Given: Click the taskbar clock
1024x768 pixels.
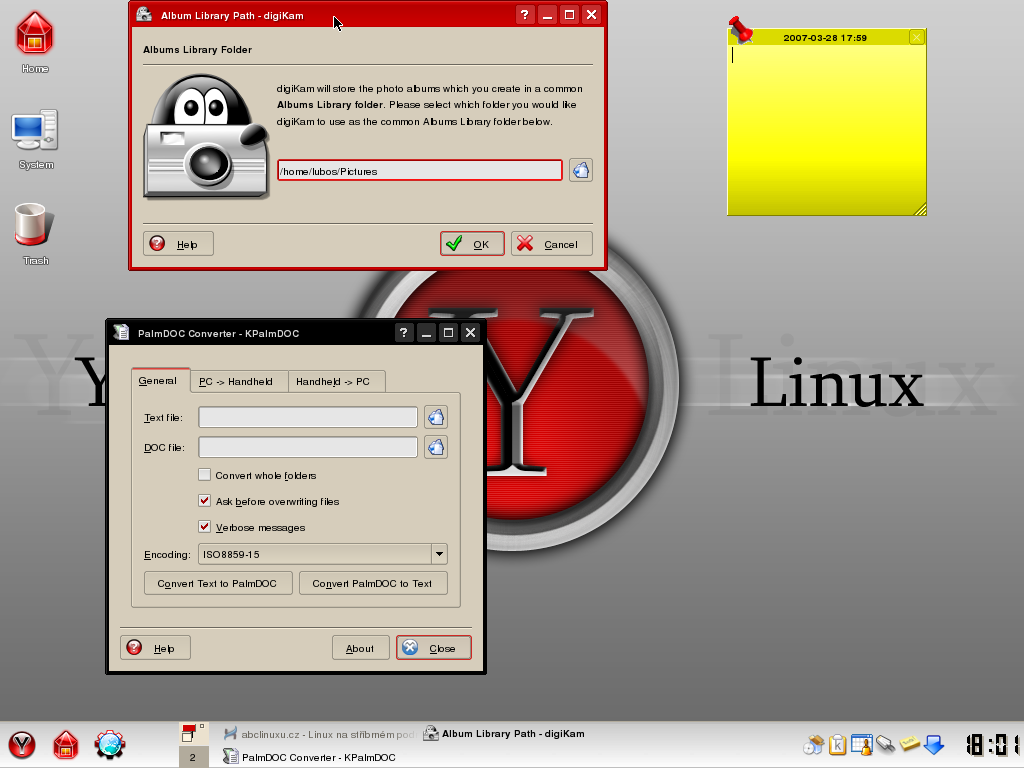Looking at the screenshot, I should point(993,744).
